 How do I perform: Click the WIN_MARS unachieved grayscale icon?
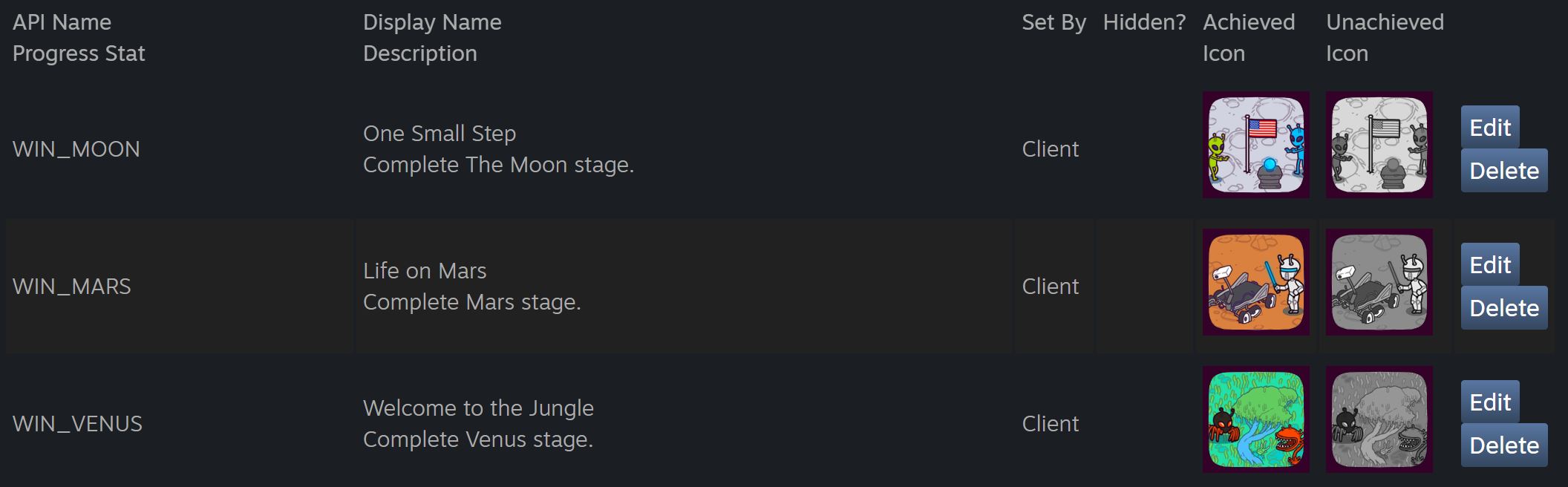[1379, 282]
